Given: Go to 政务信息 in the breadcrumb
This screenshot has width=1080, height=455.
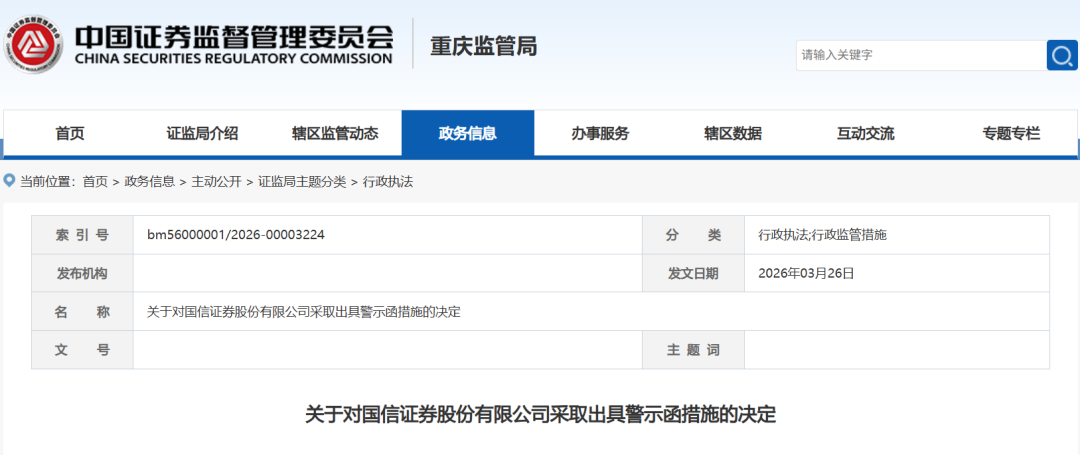Looking at the screenshot, I should pos(149,182).
